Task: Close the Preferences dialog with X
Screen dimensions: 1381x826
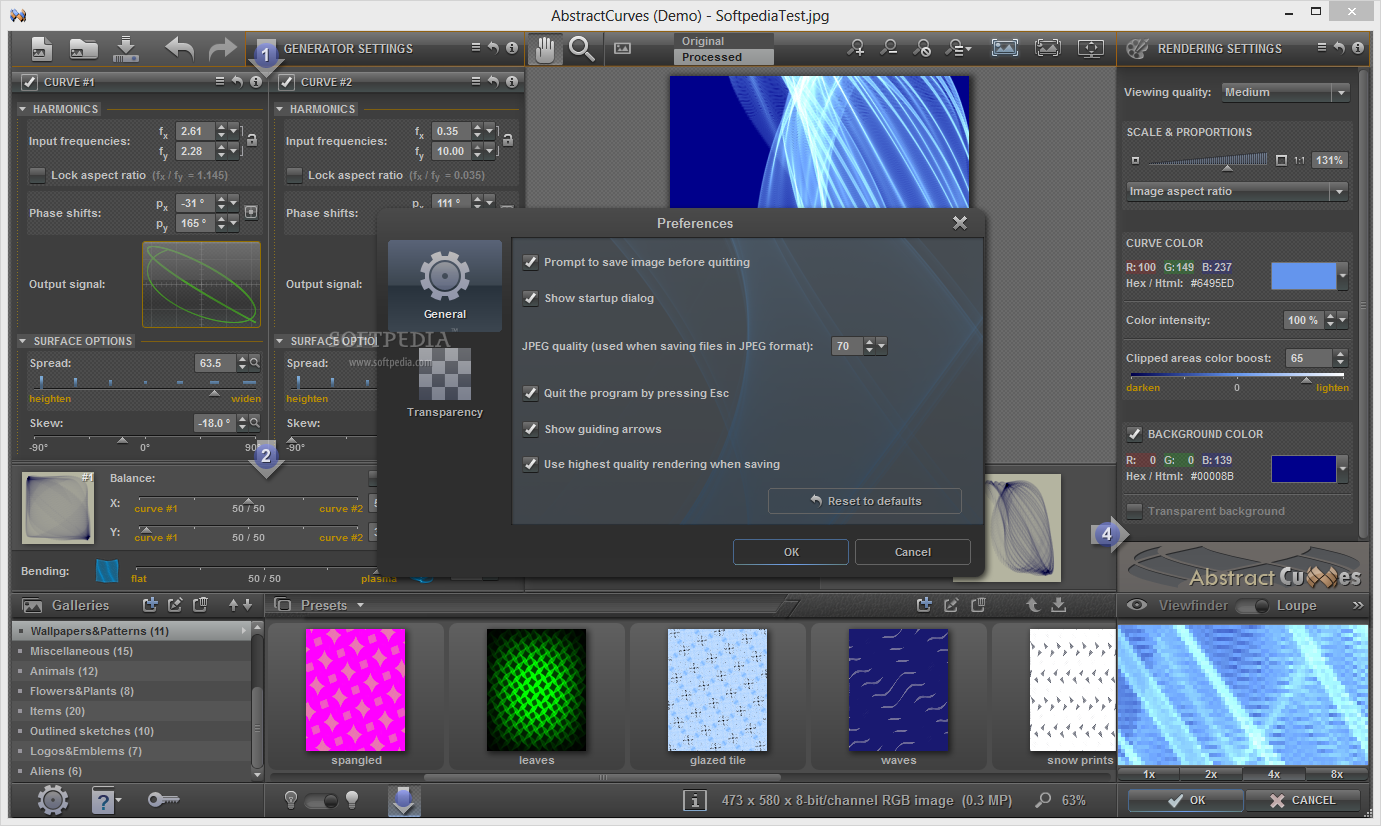Action: click(x=960, y=223)
